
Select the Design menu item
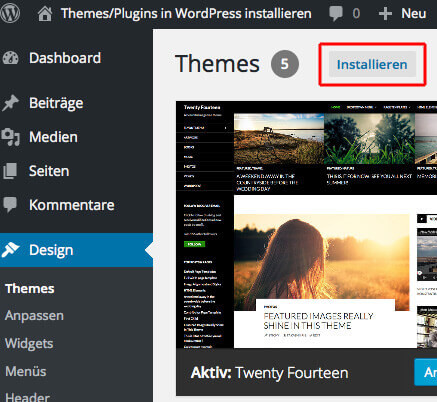(76, 250)
